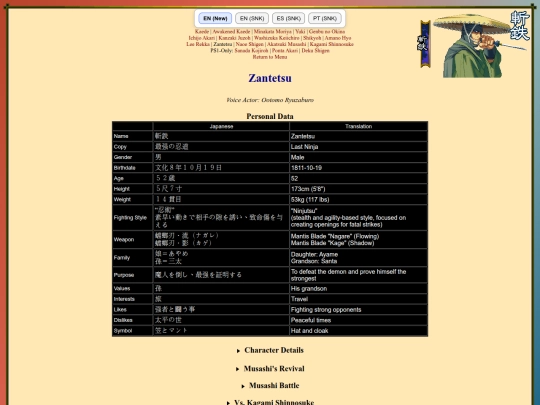Open the Awakened Kaede link
The height and width of the screenshot is (405, 540).
pos(231,31)
